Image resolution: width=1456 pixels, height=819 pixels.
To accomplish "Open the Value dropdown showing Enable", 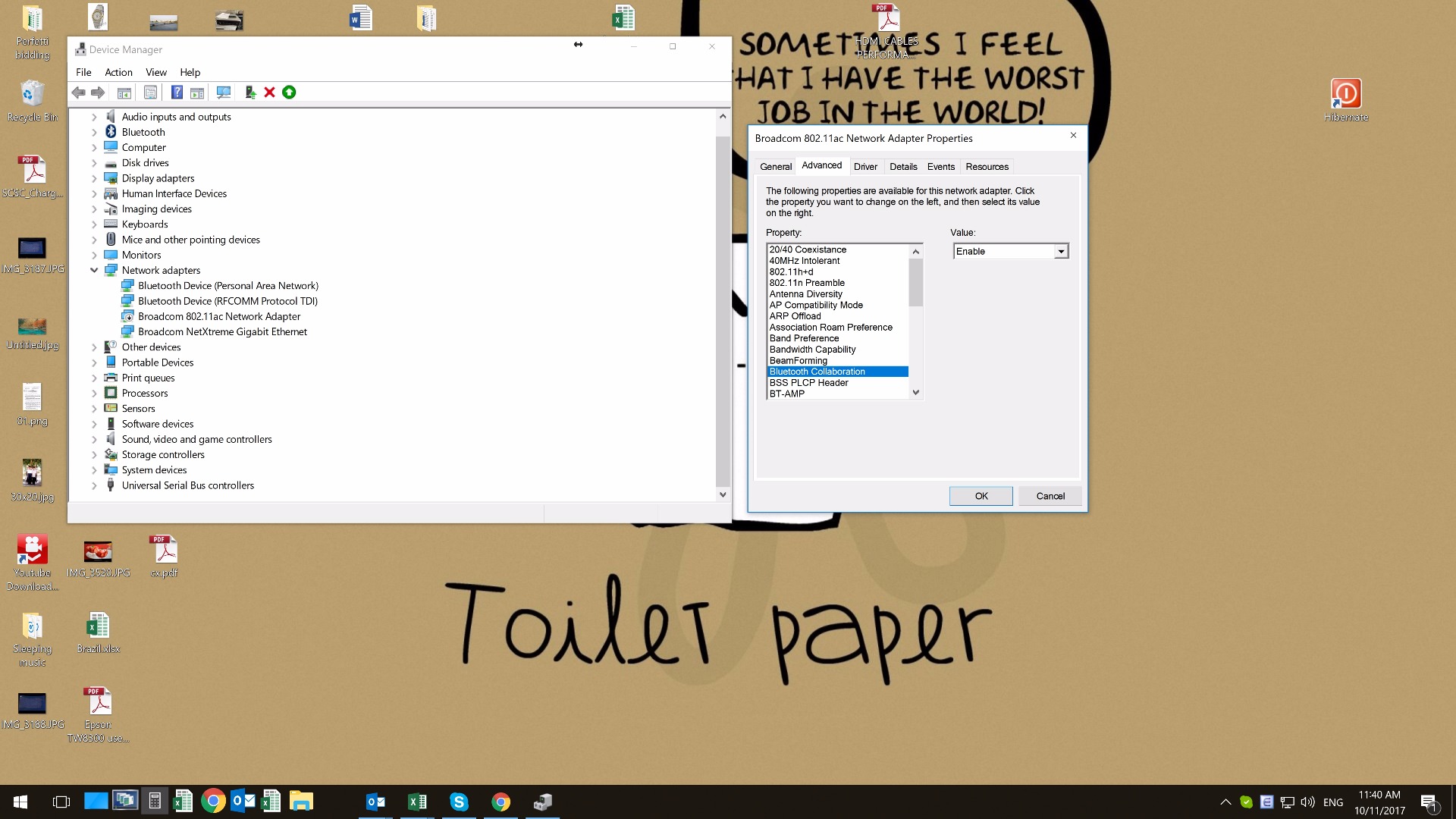I will pyautogui.click(x=1061, y=251).
